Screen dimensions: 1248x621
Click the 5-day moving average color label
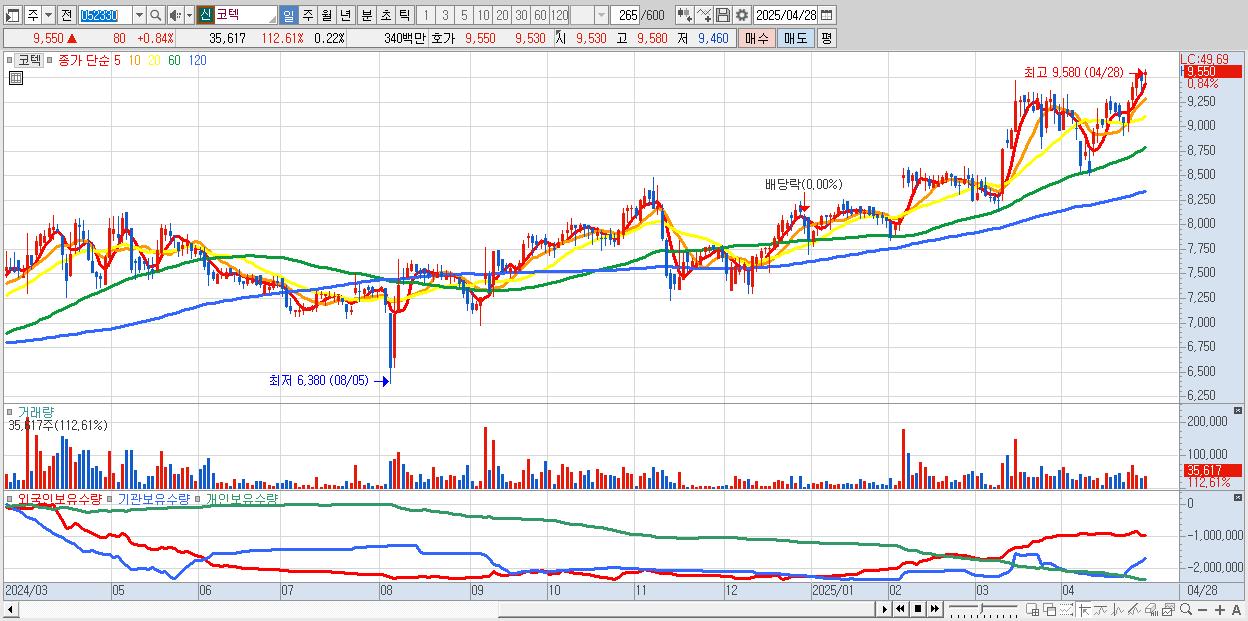tap(117, 60)
